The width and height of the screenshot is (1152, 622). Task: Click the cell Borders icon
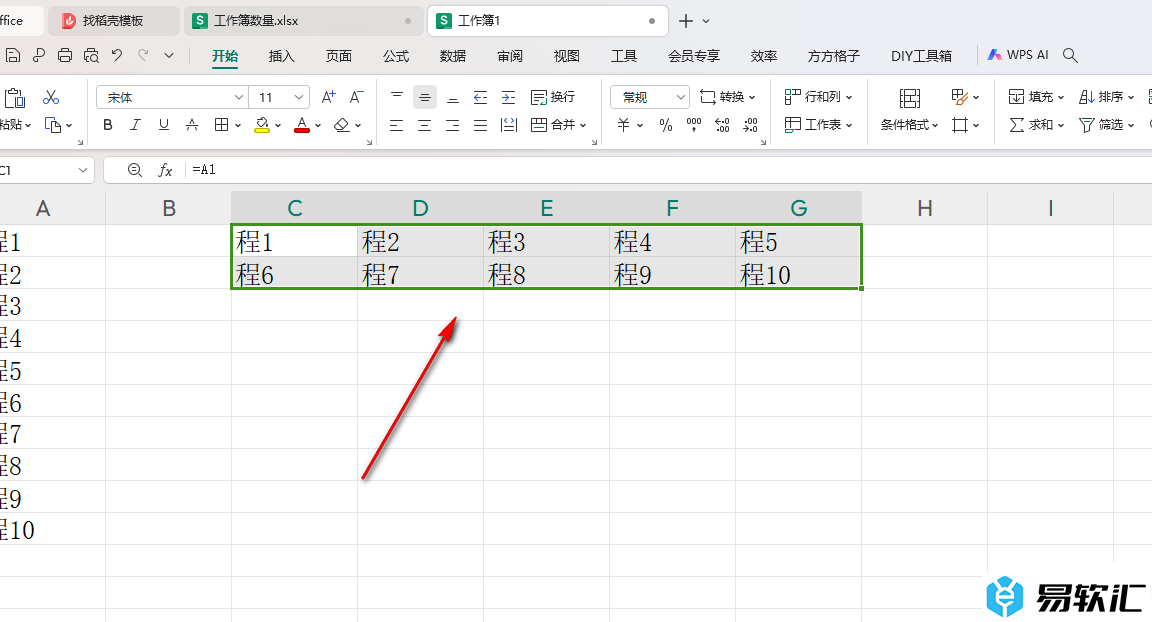click(221, 125)
